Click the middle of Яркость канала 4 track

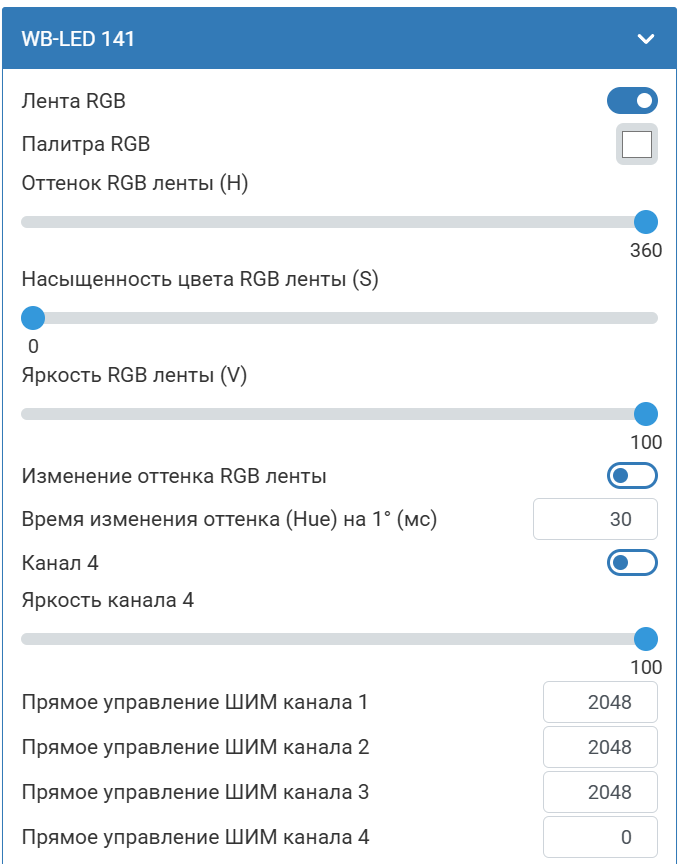pos(340,639)
